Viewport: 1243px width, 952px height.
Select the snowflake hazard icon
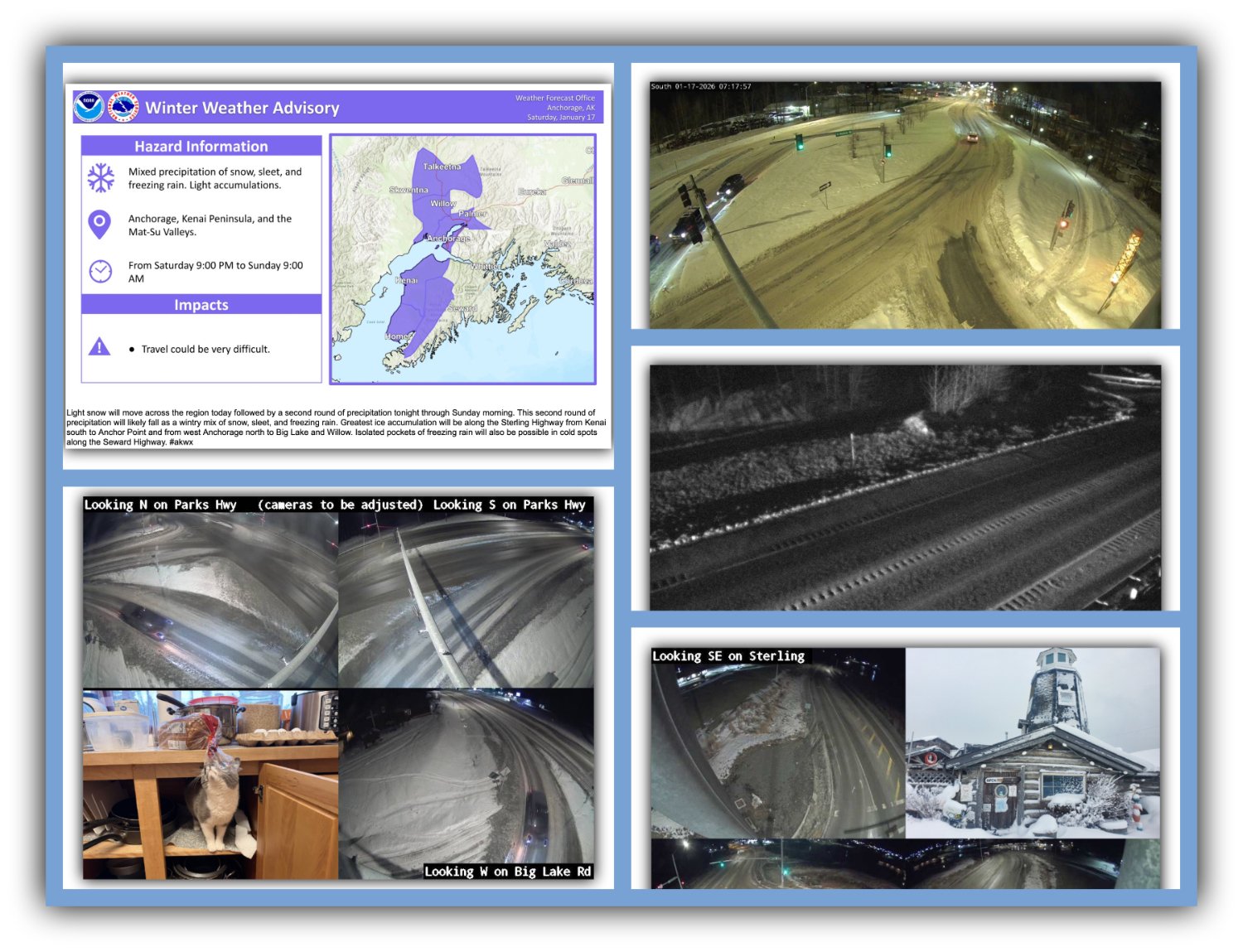click(x=101, y=178)
